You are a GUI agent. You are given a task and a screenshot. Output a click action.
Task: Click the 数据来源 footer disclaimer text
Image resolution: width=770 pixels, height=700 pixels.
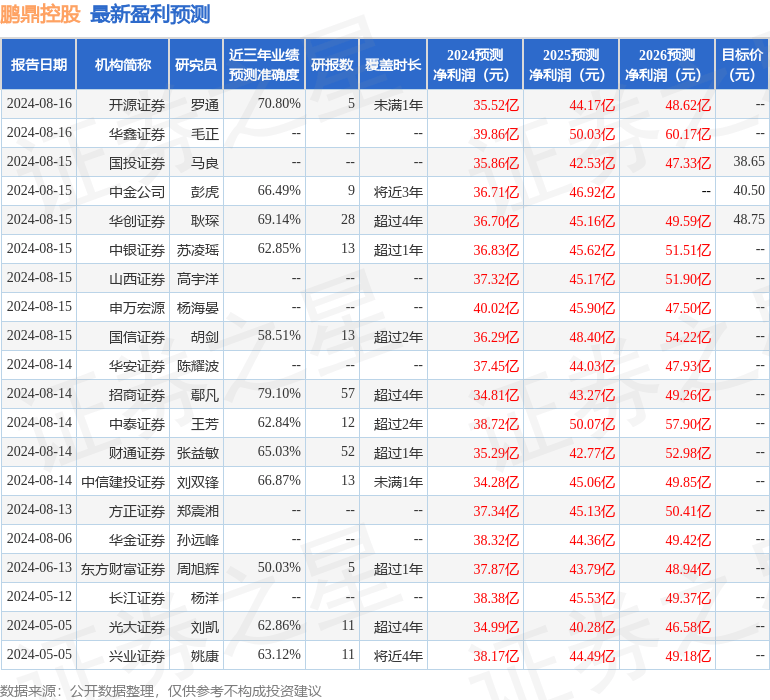(161, 691)
